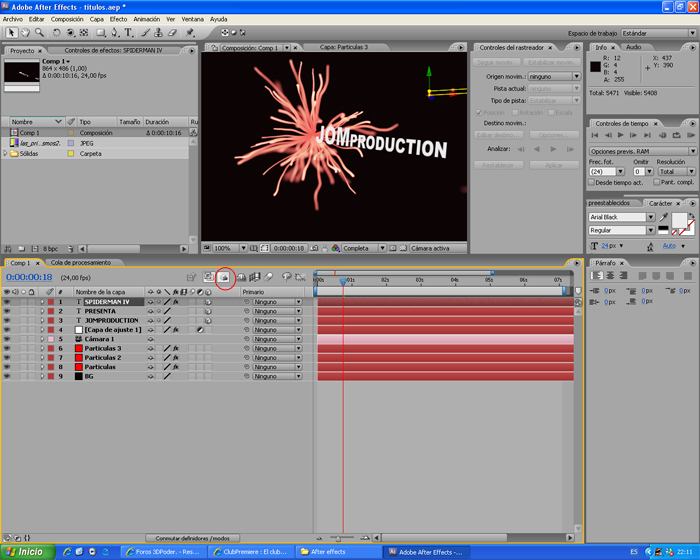
Task: Open parent dropdown for Particulas layer
Action: [x=277, y=367]
